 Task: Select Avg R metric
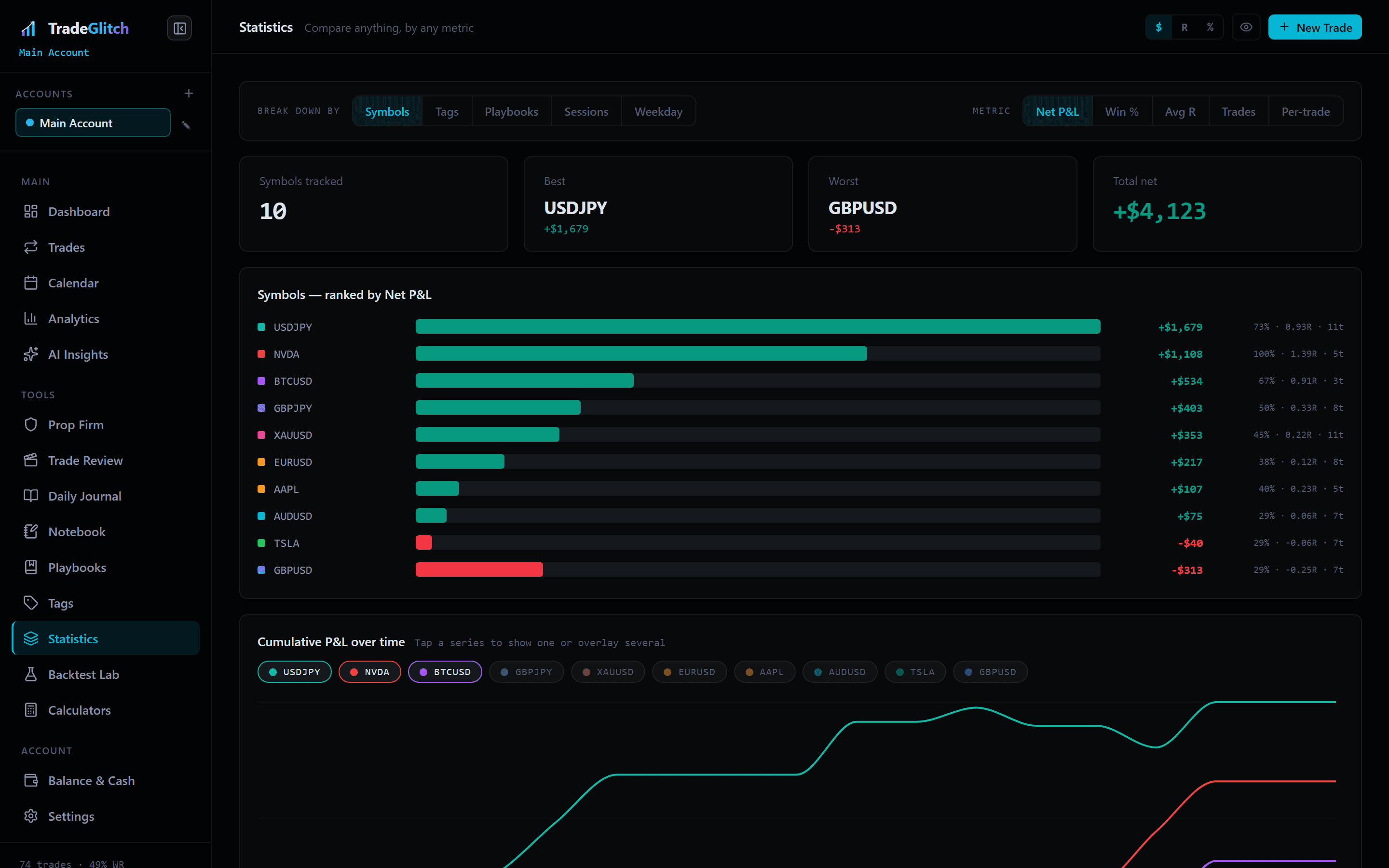(1180, 111)
